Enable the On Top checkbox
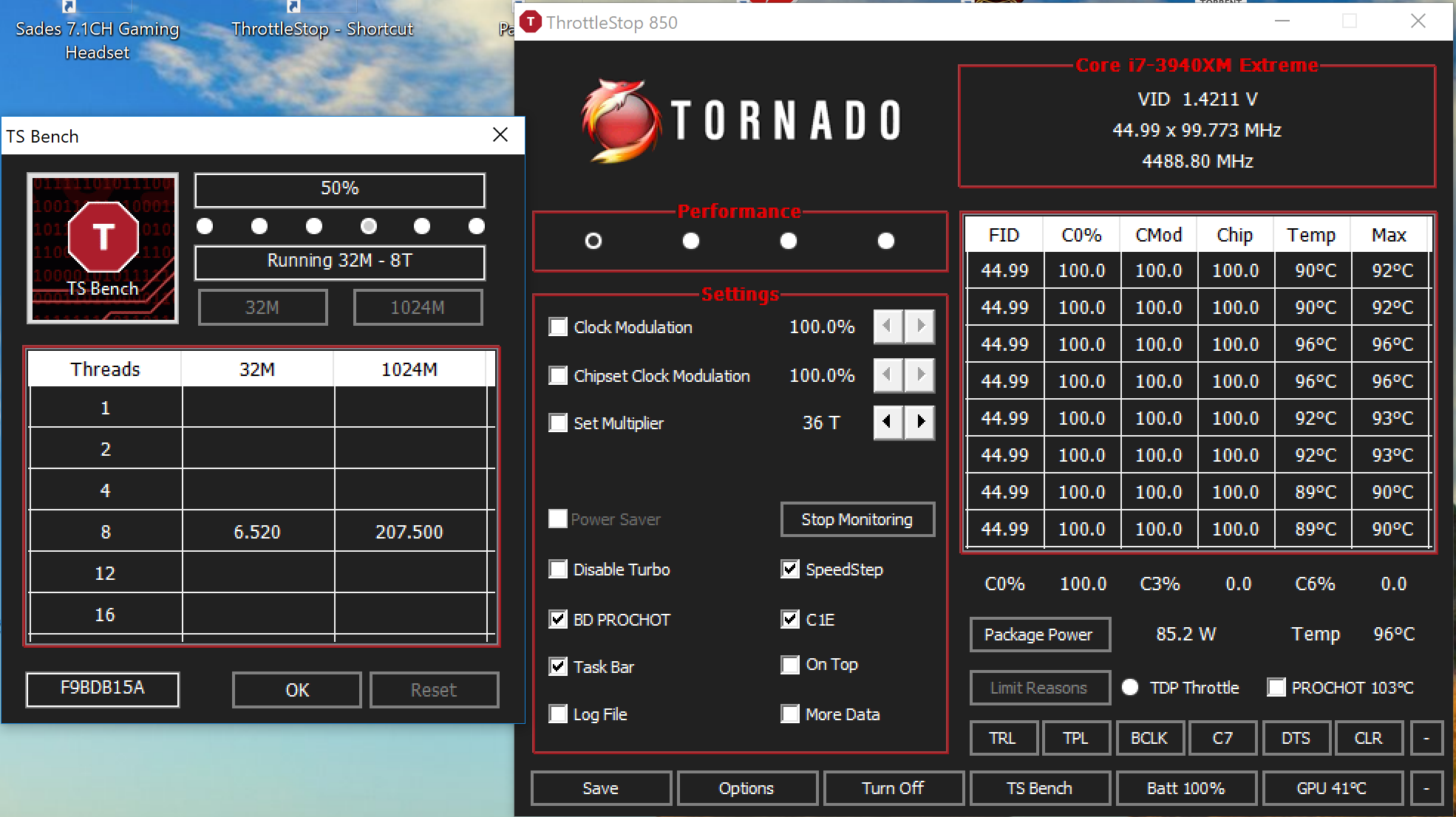The image size is (1456, 817). click(x=790, y=665)
